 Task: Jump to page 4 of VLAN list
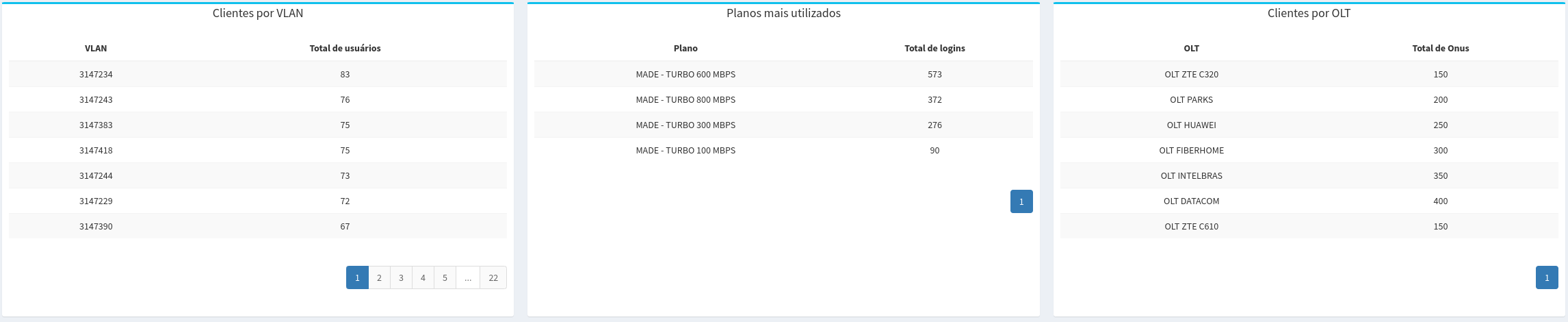point(423,277)
